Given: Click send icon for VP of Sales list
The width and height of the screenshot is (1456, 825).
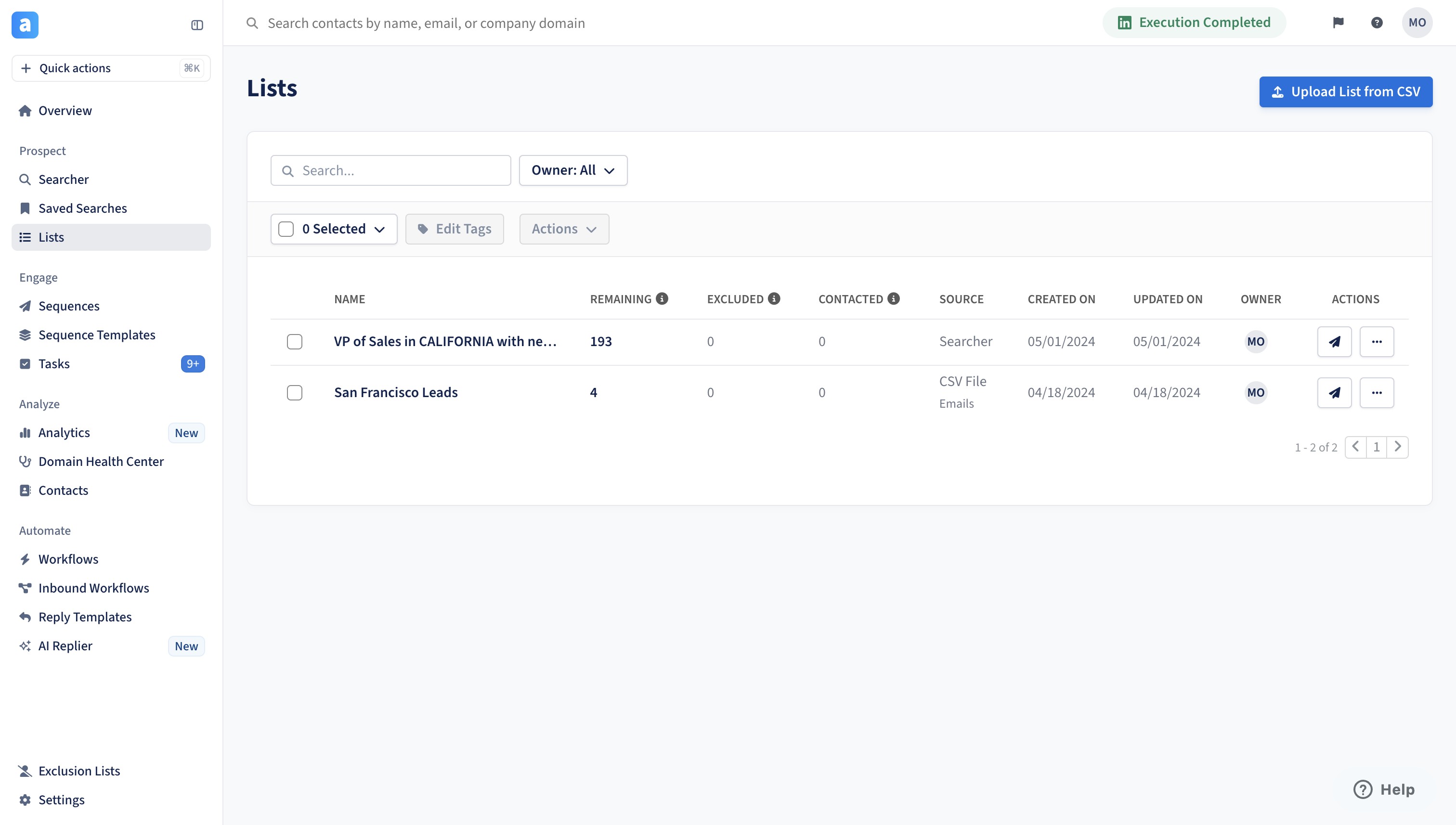Looking at the screenshot, I should tap(1334, 342).
